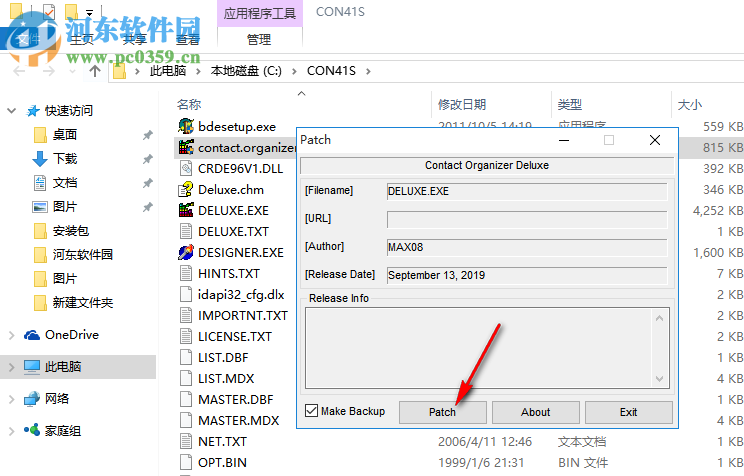Collapse the 快速访问 tree section
The image size is (744, 476).
click(12, 111)
